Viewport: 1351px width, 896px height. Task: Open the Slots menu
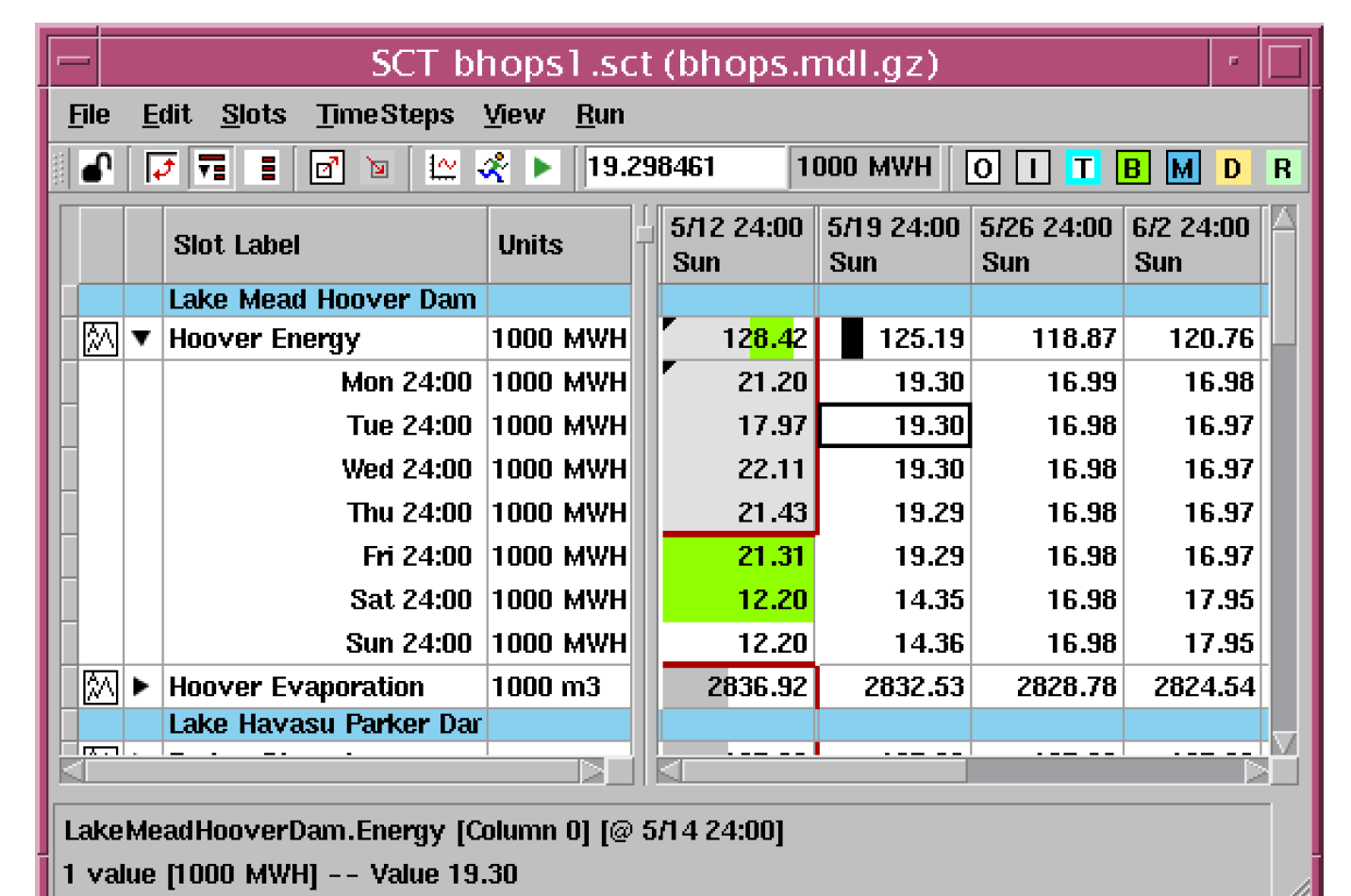point(254,115)
